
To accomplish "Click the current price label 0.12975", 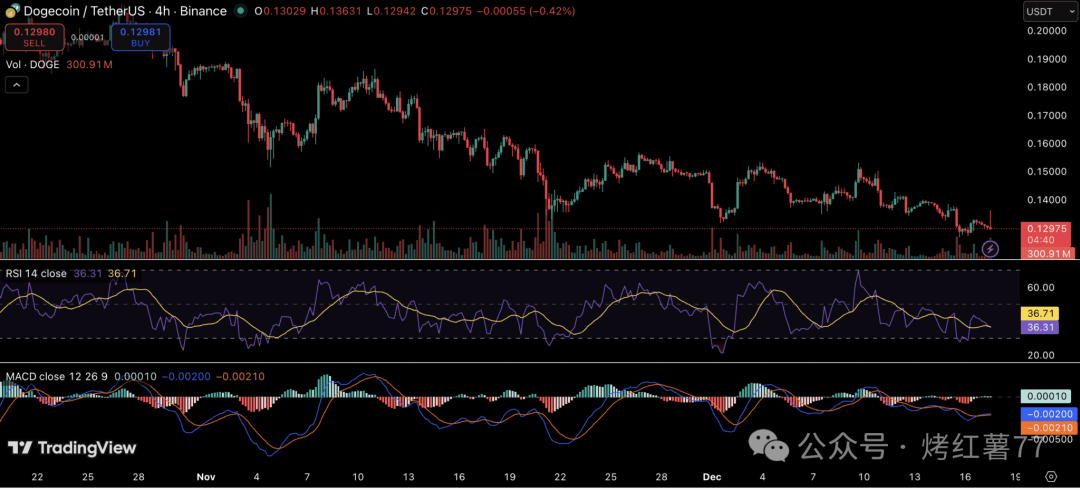I will 1048,228.
